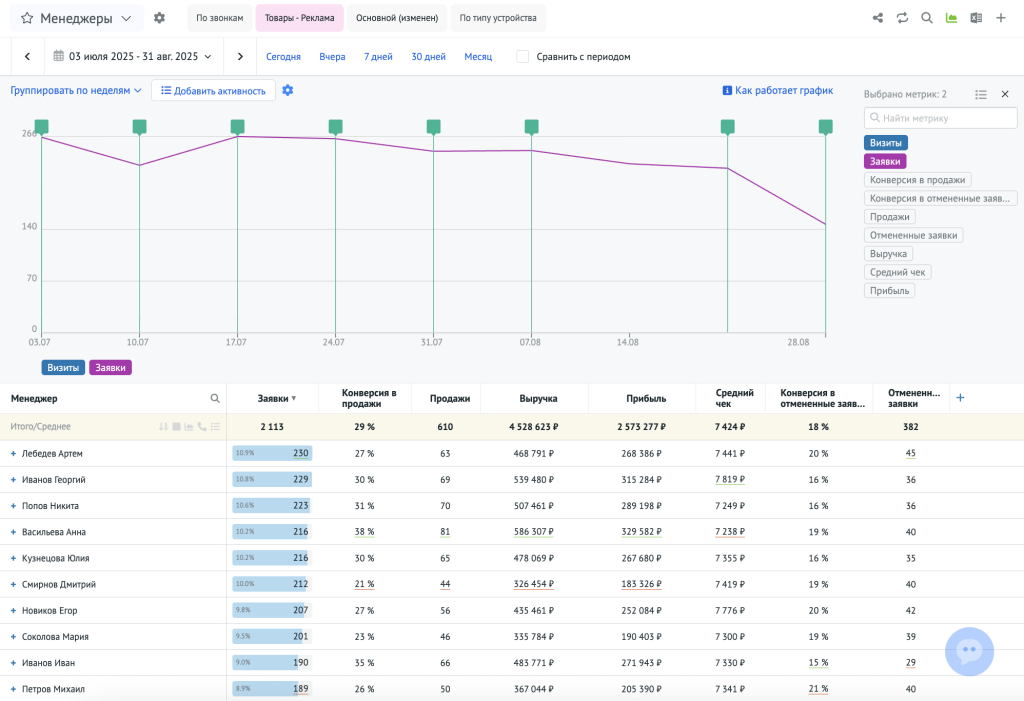This screenshot has width=1024, height=701.
Task: Open report settings gear next to Менеджеры
Action: [x=159, y=18]
